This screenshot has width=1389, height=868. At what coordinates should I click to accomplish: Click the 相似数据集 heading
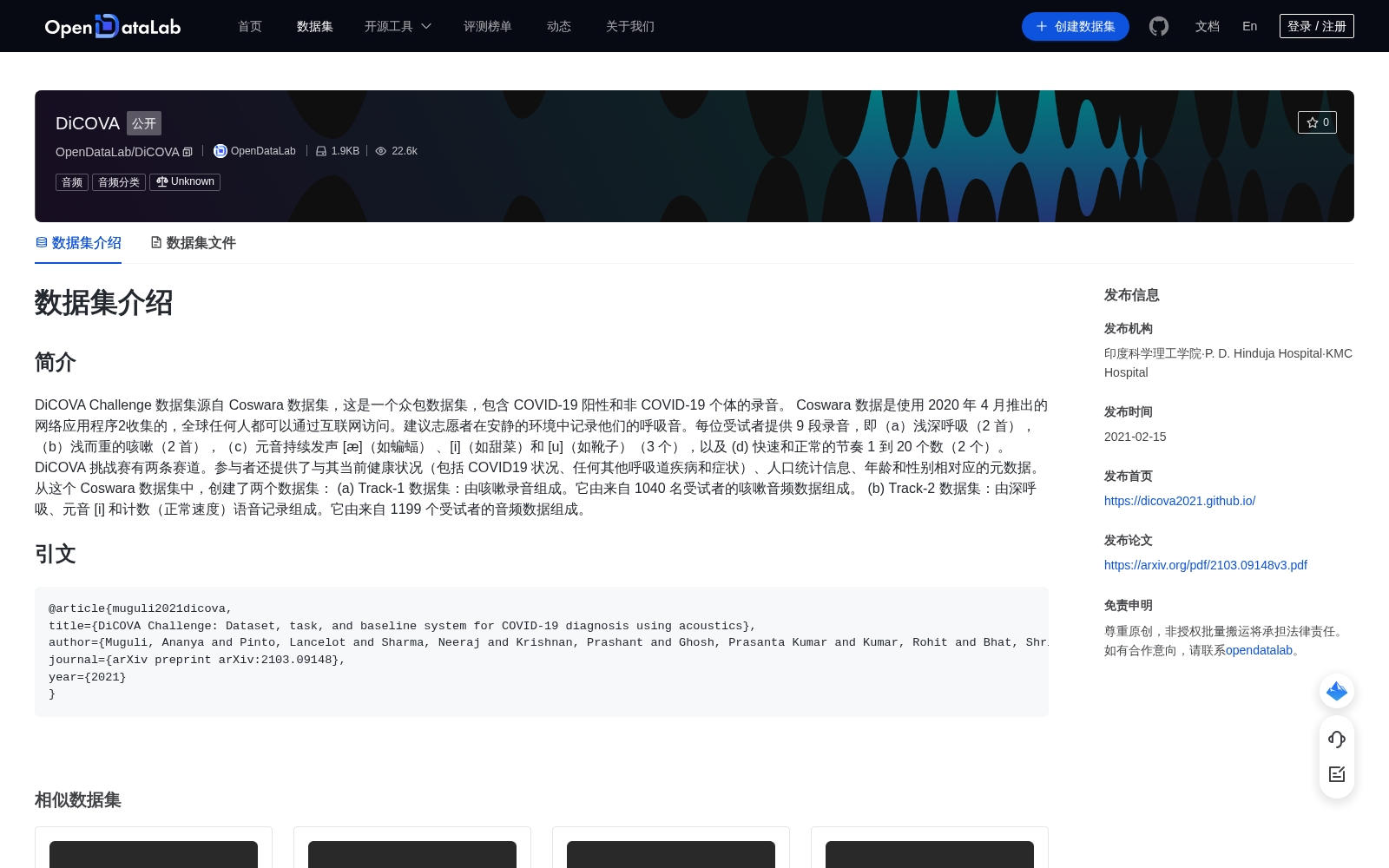pos(78,800)
